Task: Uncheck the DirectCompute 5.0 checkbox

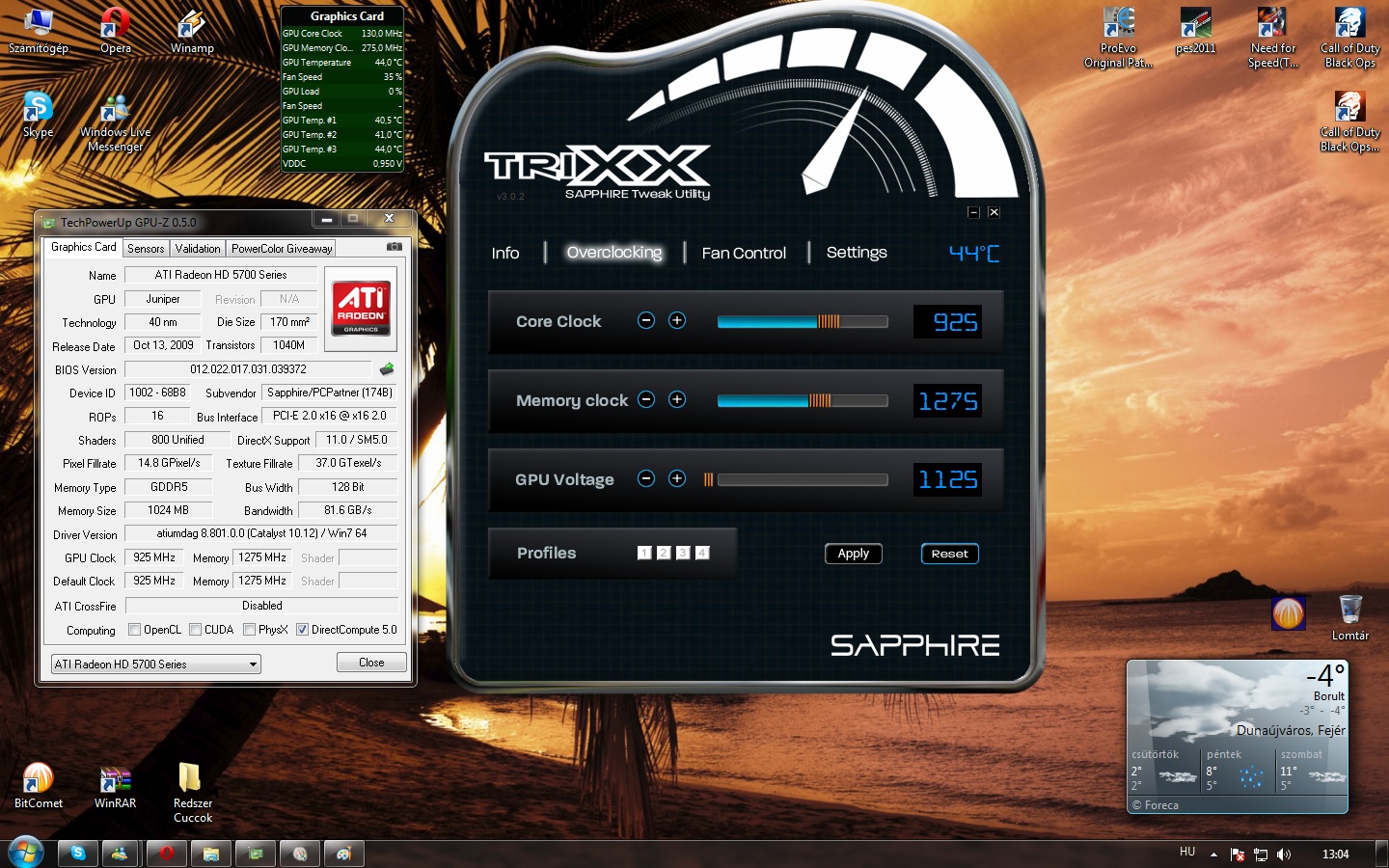Action: pos(303,630)
